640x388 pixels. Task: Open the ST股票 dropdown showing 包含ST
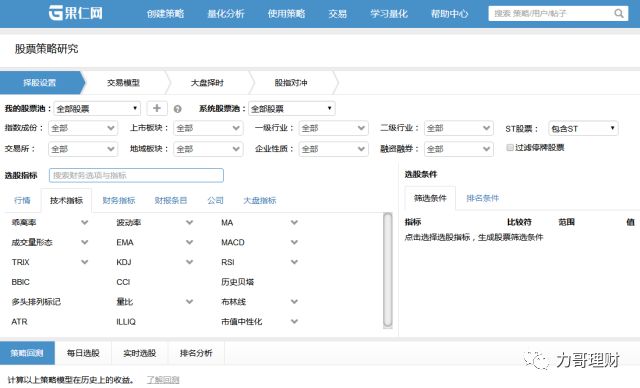pos(583,129)
